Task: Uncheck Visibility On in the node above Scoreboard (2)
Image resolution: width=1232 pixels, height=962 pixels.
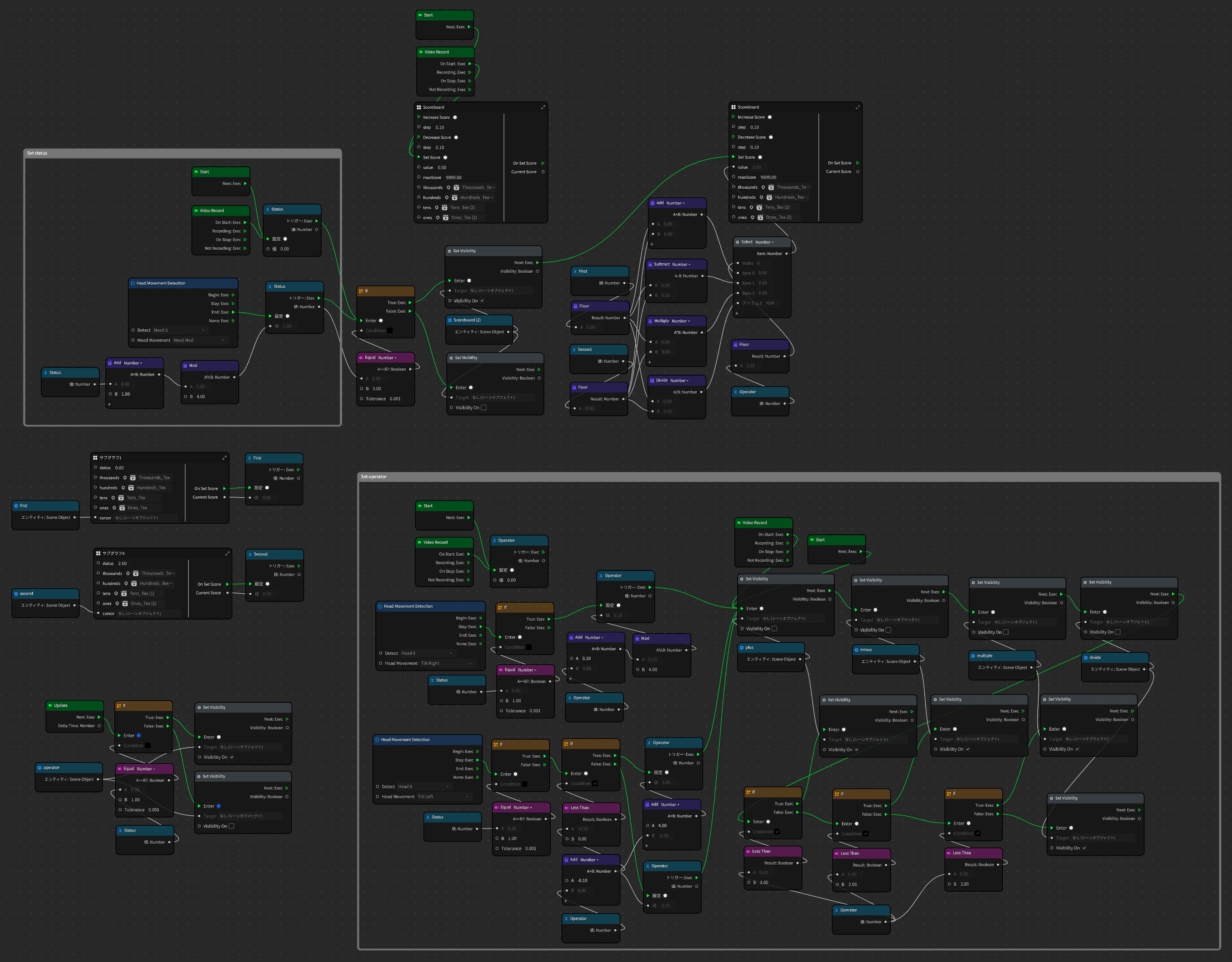Action: coord(482,301)
